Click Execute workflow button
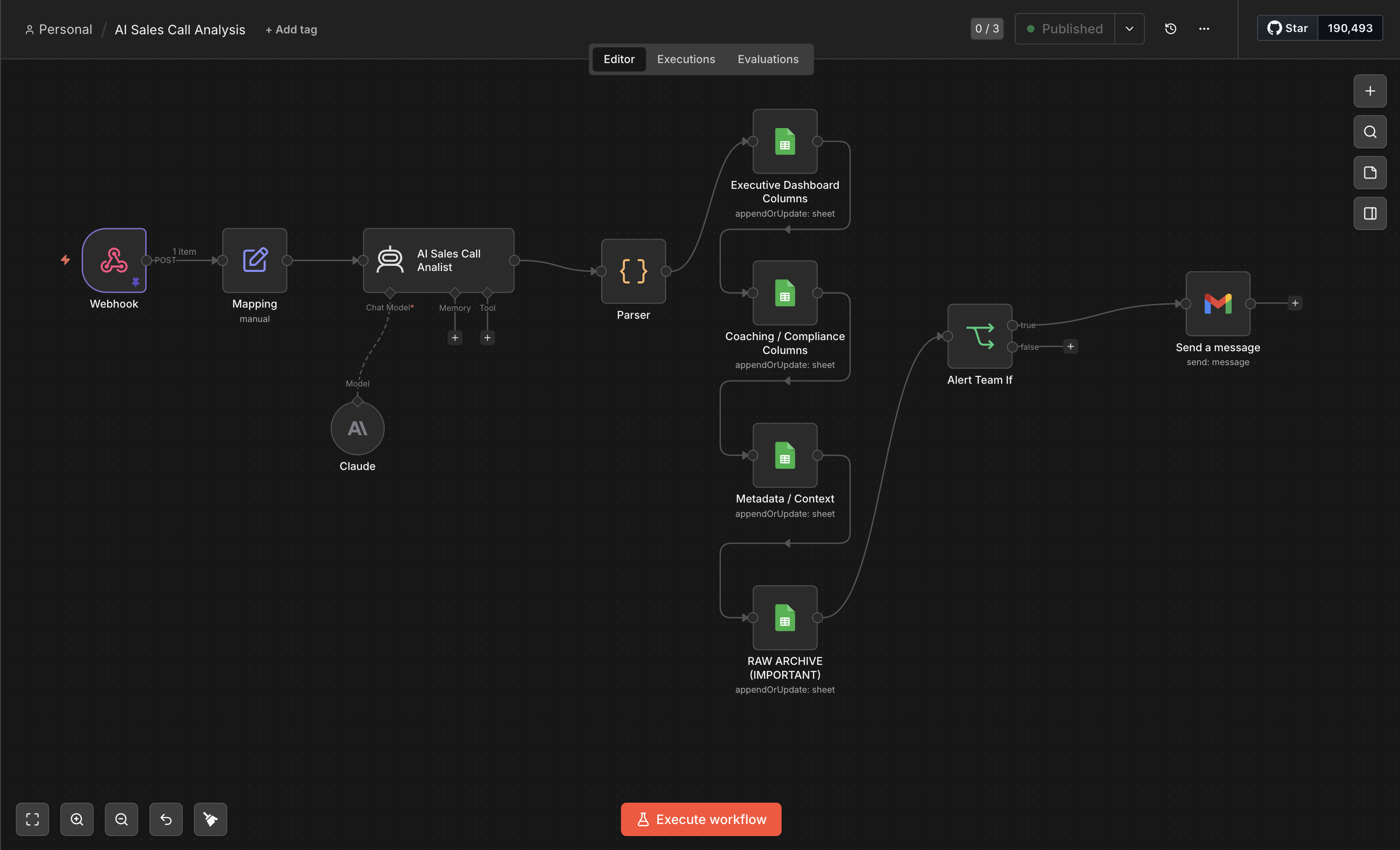 (700, 819)
